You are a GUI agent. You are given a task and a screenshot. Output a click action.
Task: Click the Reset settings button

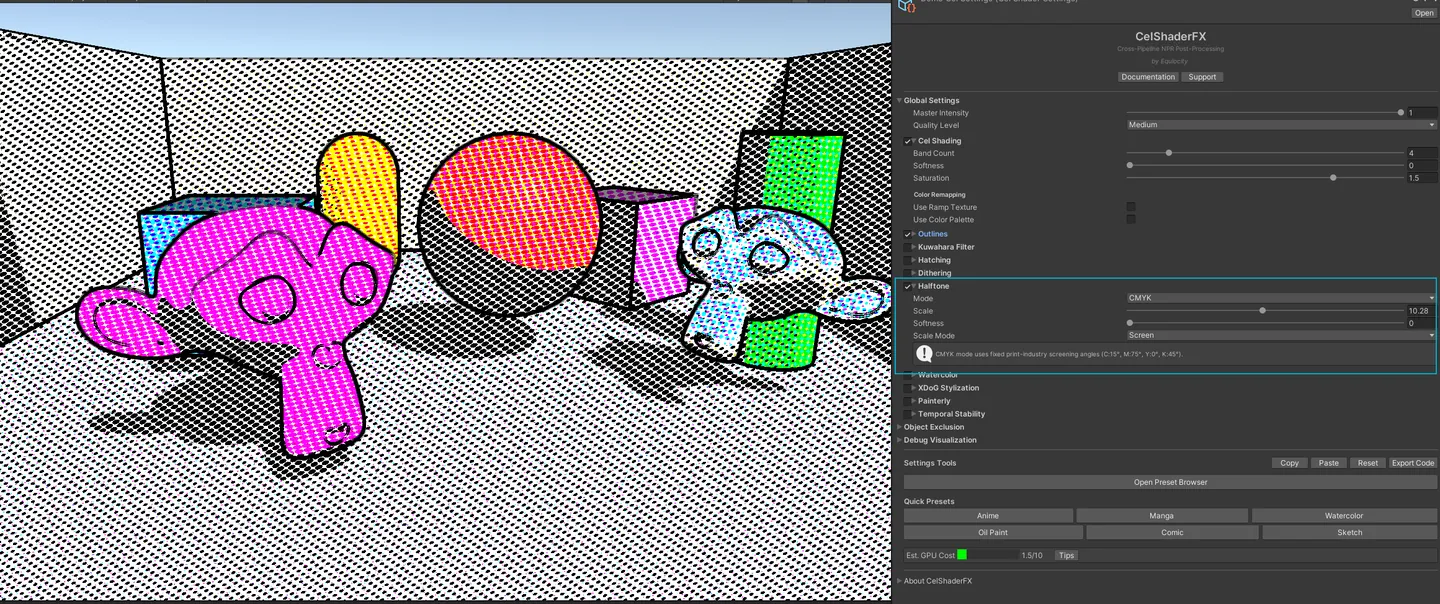click(x=1368, y=463)
